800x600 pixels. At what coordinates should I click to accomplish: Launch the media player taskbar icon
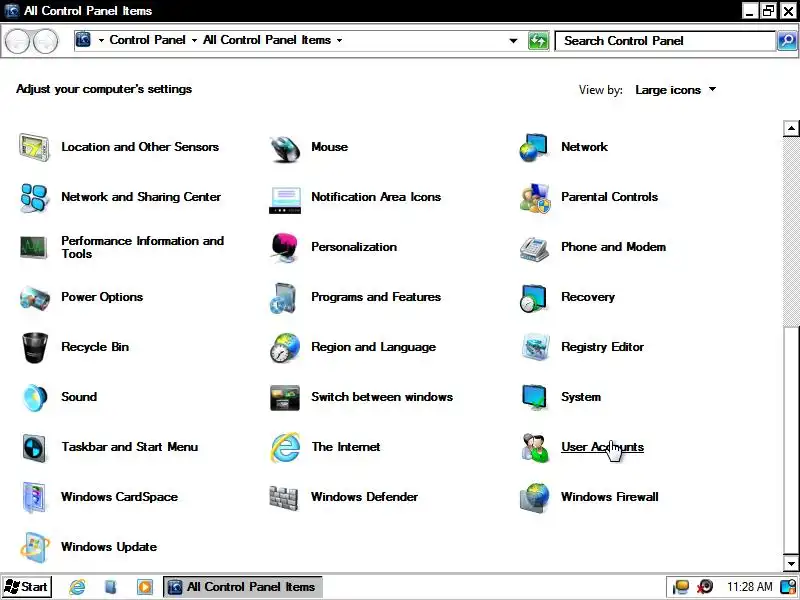[x=145, y=587]
